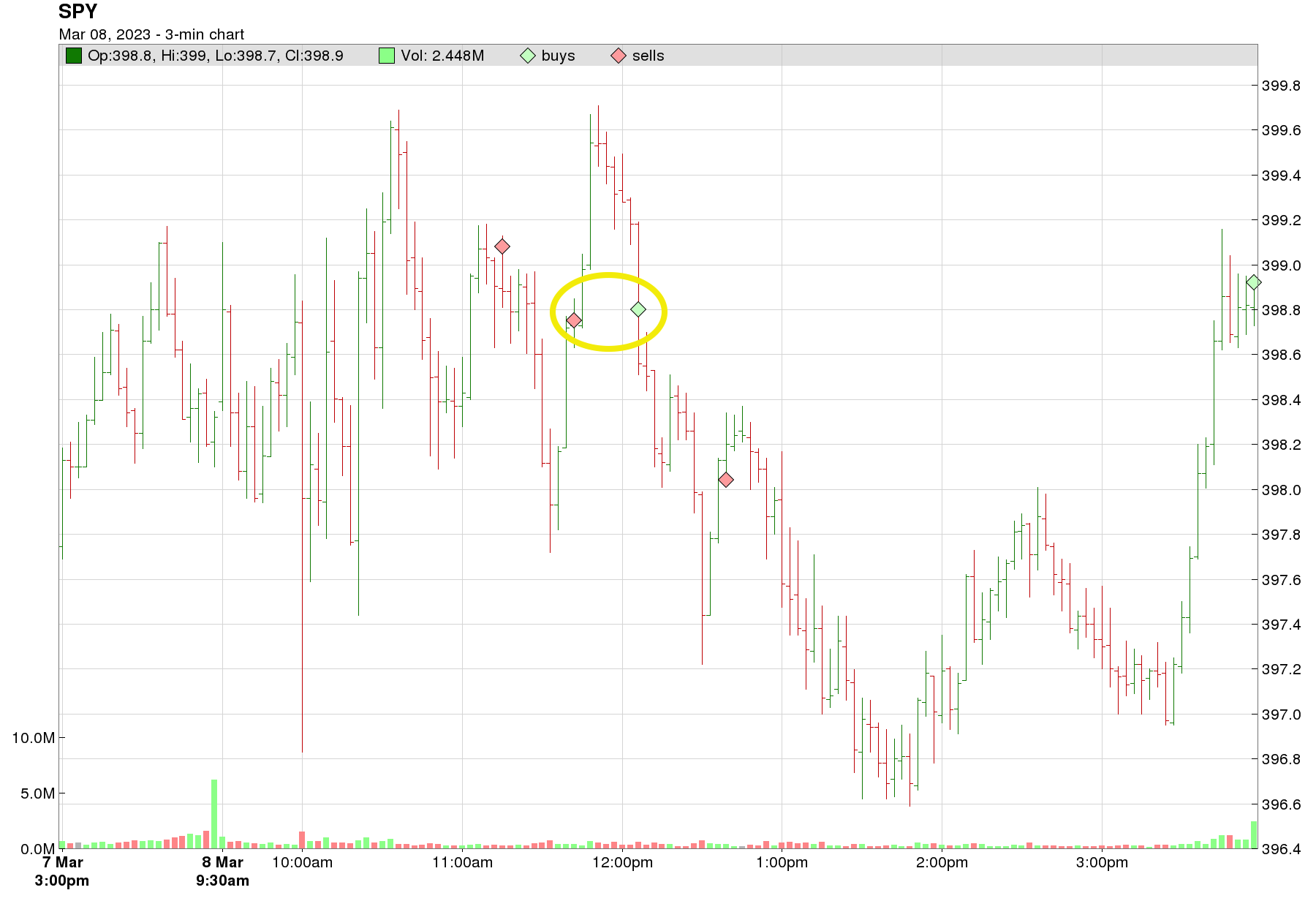Click the 397.8 price axis label

[x=1282, y=535]
